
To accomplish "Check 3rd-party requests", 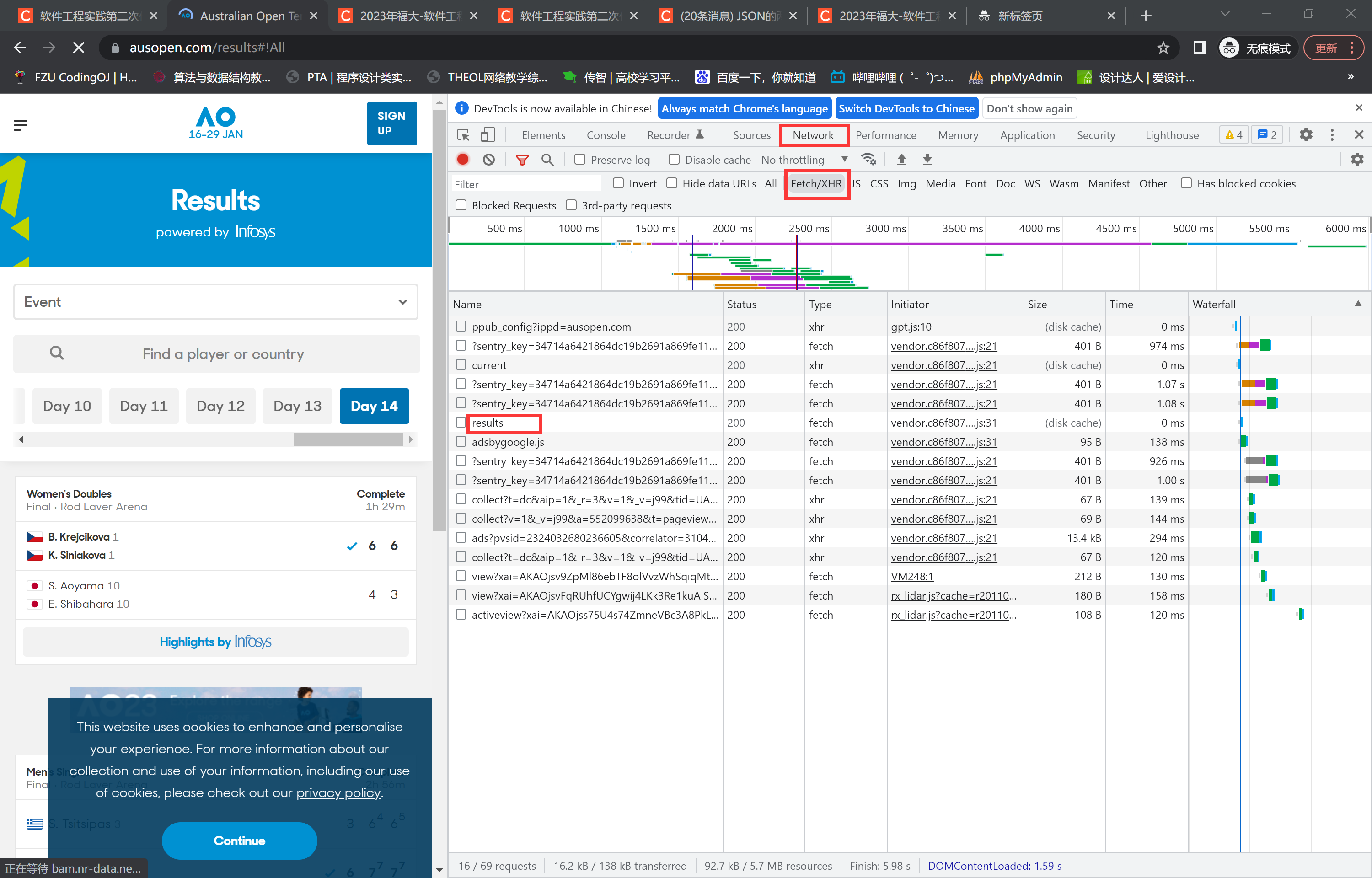I will point(571,205).
